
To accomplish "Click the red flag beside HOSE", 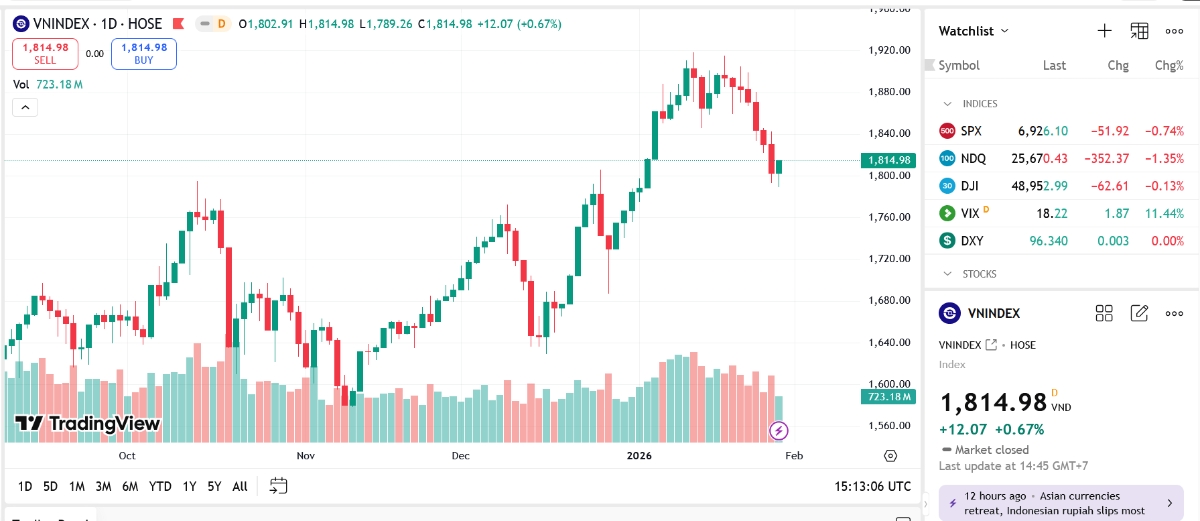I will tap(178, 24).
